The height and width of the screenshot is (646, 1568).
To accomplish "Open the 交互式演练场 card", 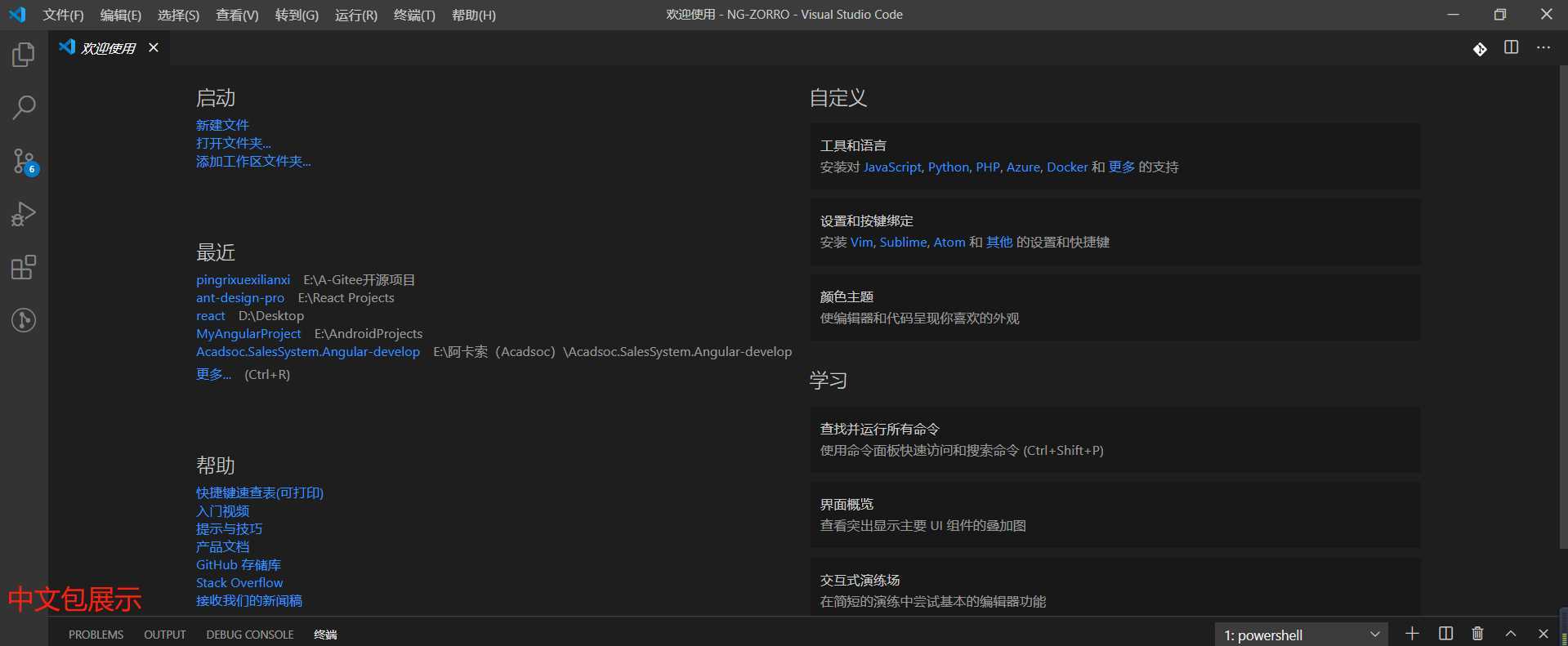I will [1115, 587].
